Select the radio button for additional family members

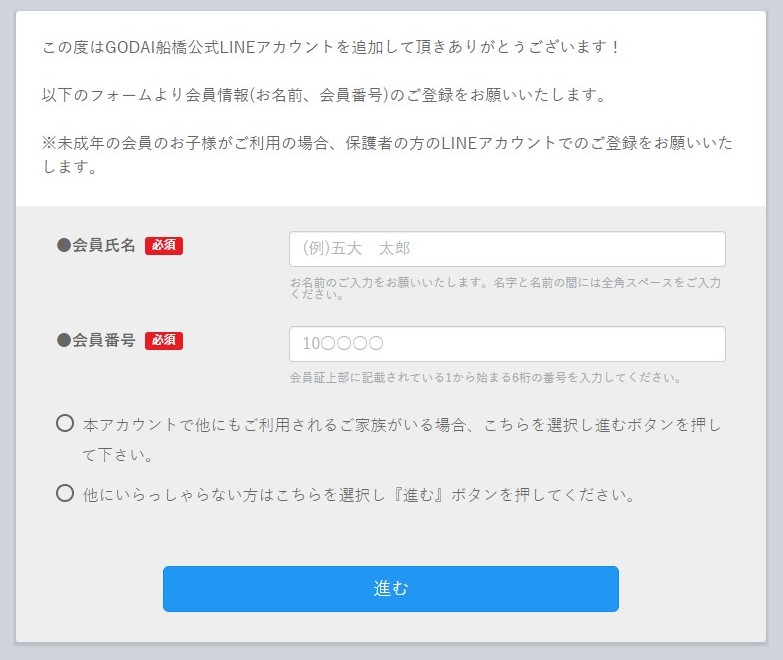(x=65, y=424)
